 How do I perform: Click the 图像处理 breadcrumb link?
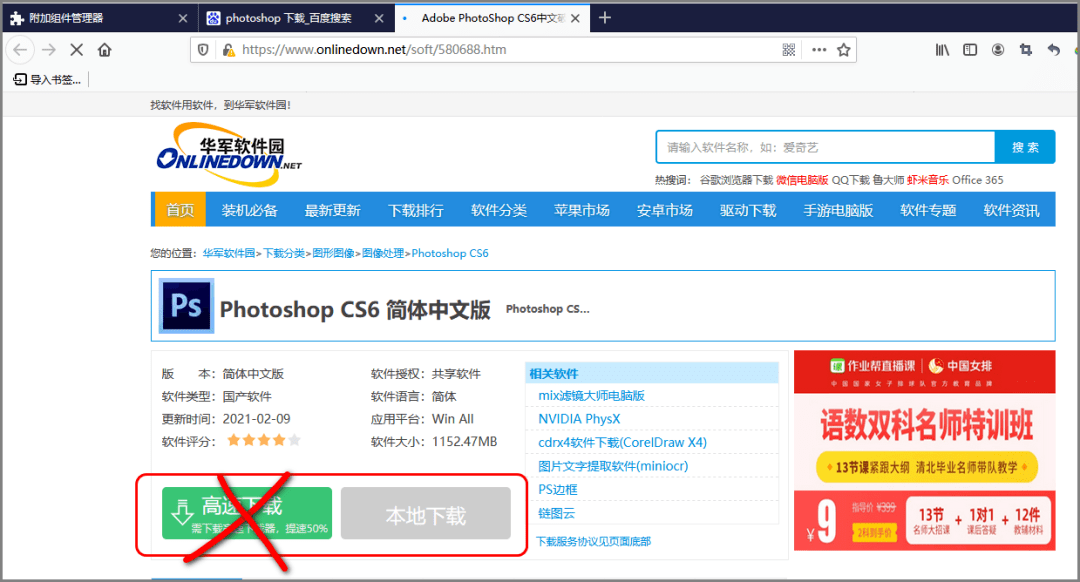pos(383,253)
